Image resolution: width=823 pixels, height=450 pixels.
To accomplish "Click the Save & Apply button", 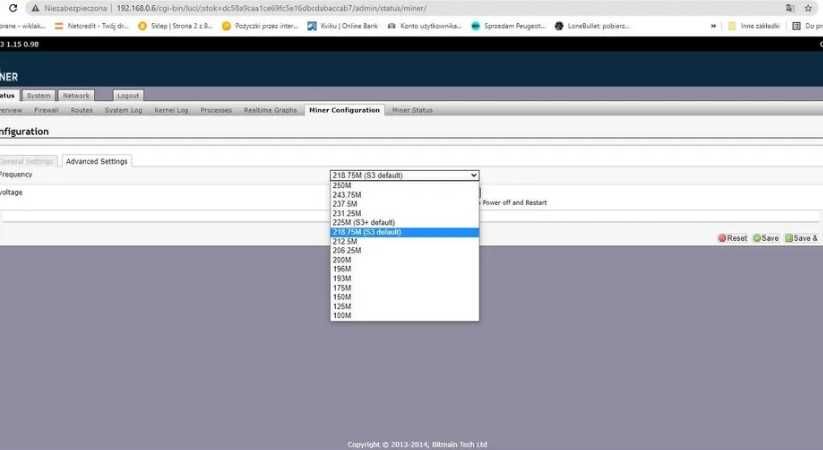I will pos(802,238).
